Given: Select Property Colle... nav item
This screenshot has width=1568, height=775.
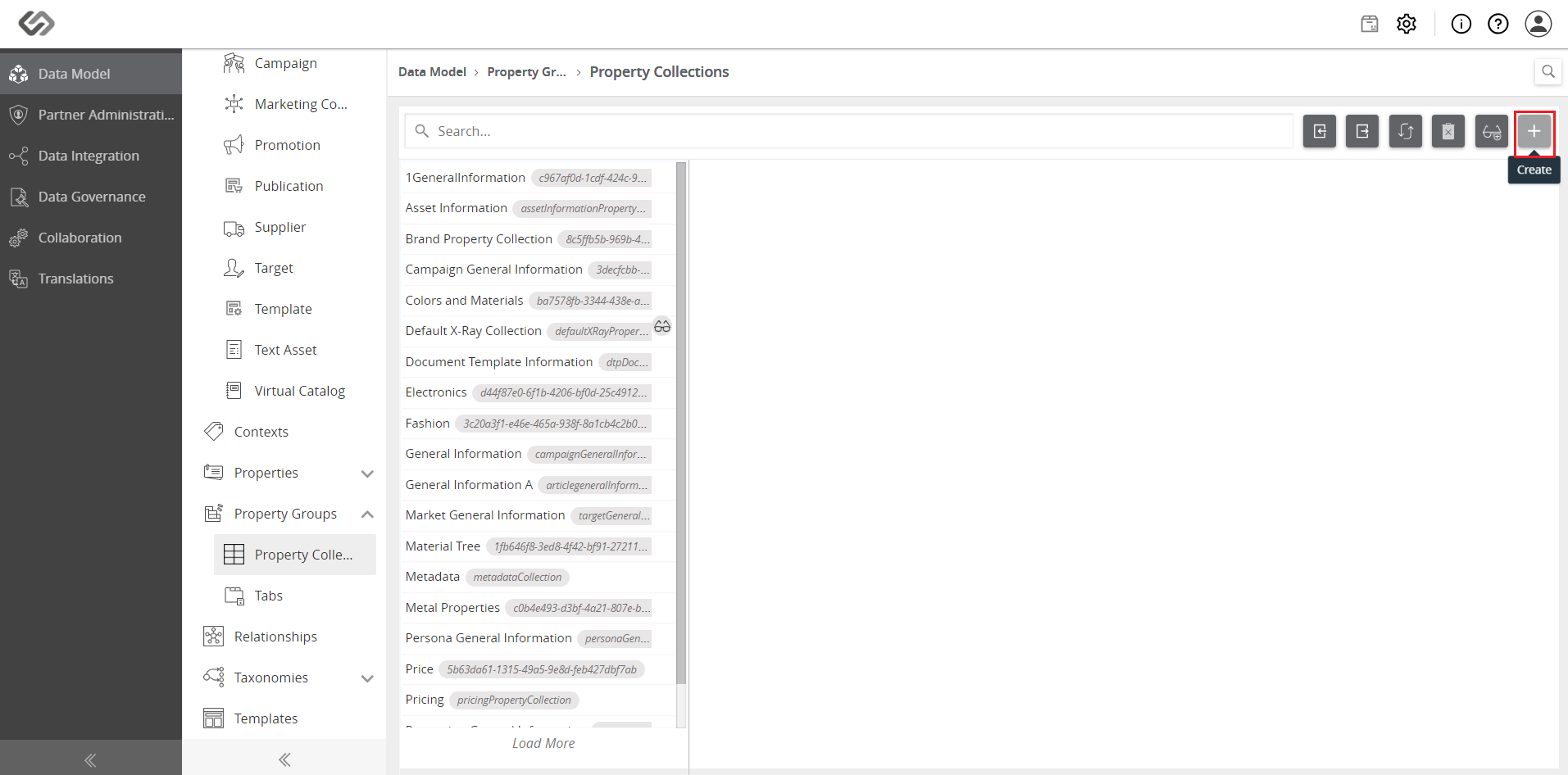Looking at the screenshot, I should click(x=295, y=555).
